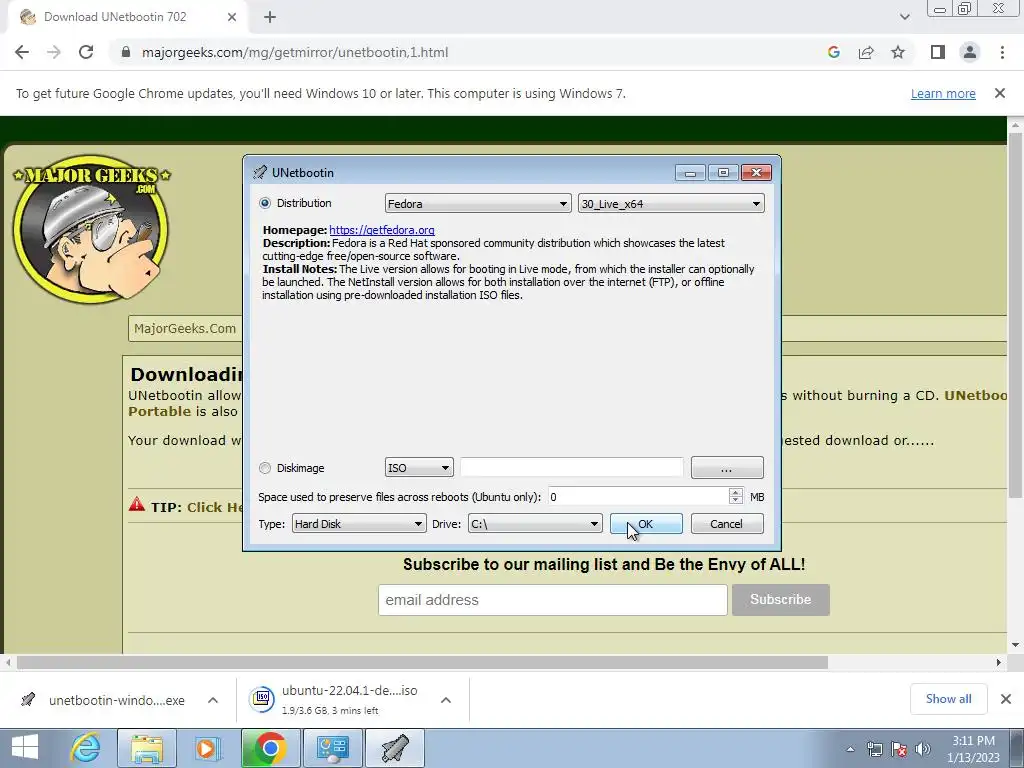Click the vertical page scrollbar
Screen dimensions: 1024x768
pos(1015,315)
